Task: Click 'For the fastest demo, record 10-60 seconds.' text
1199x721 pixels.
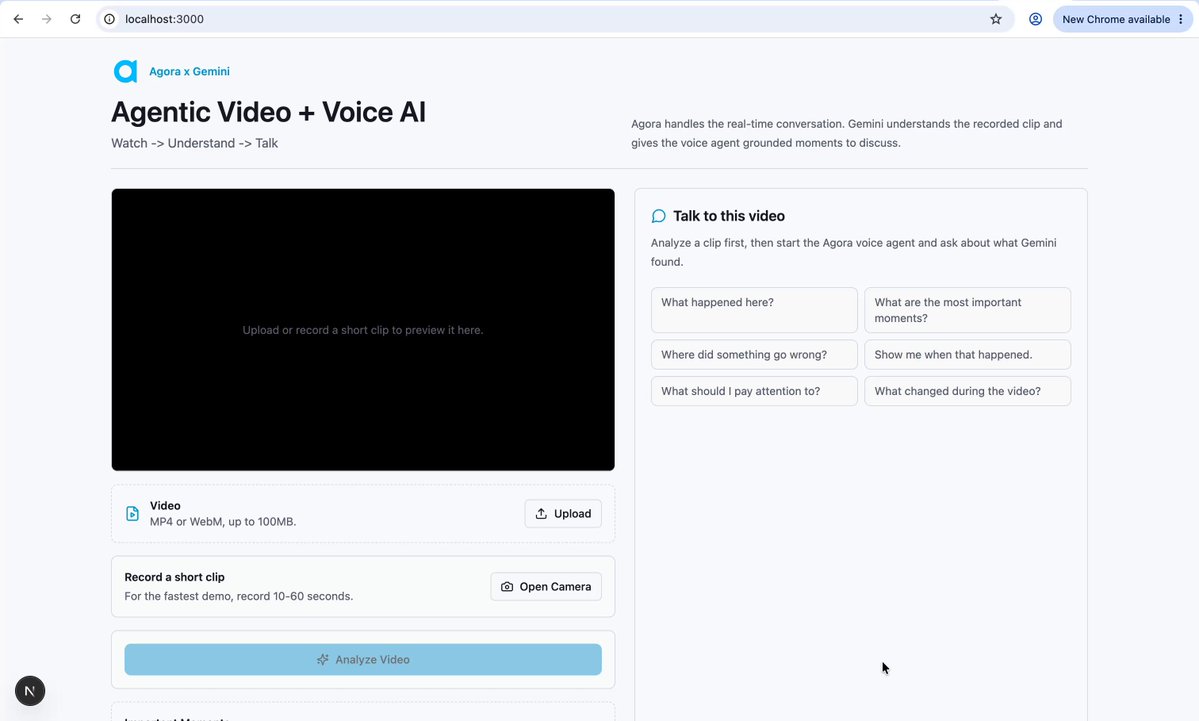Action: 239,596
